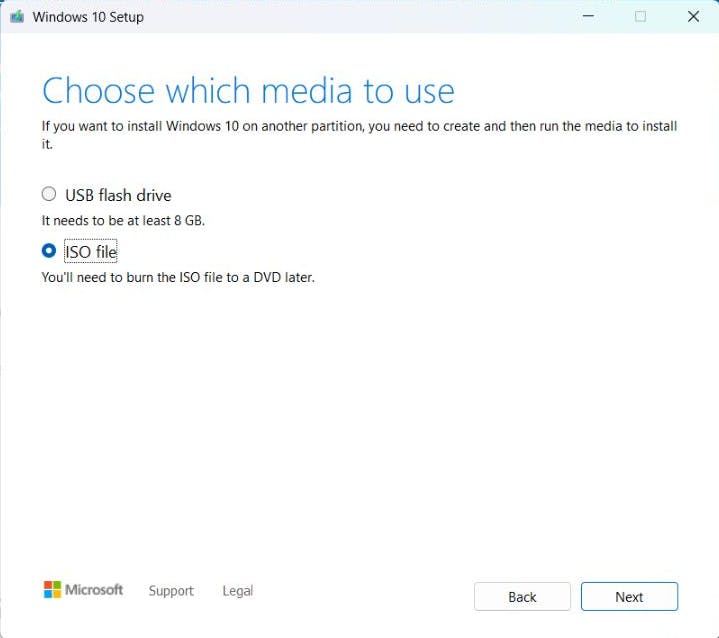This screenshot has width=719, height=638.
Task: Minimize the Windows 10 Setup window
Action: tap(588, 16)
